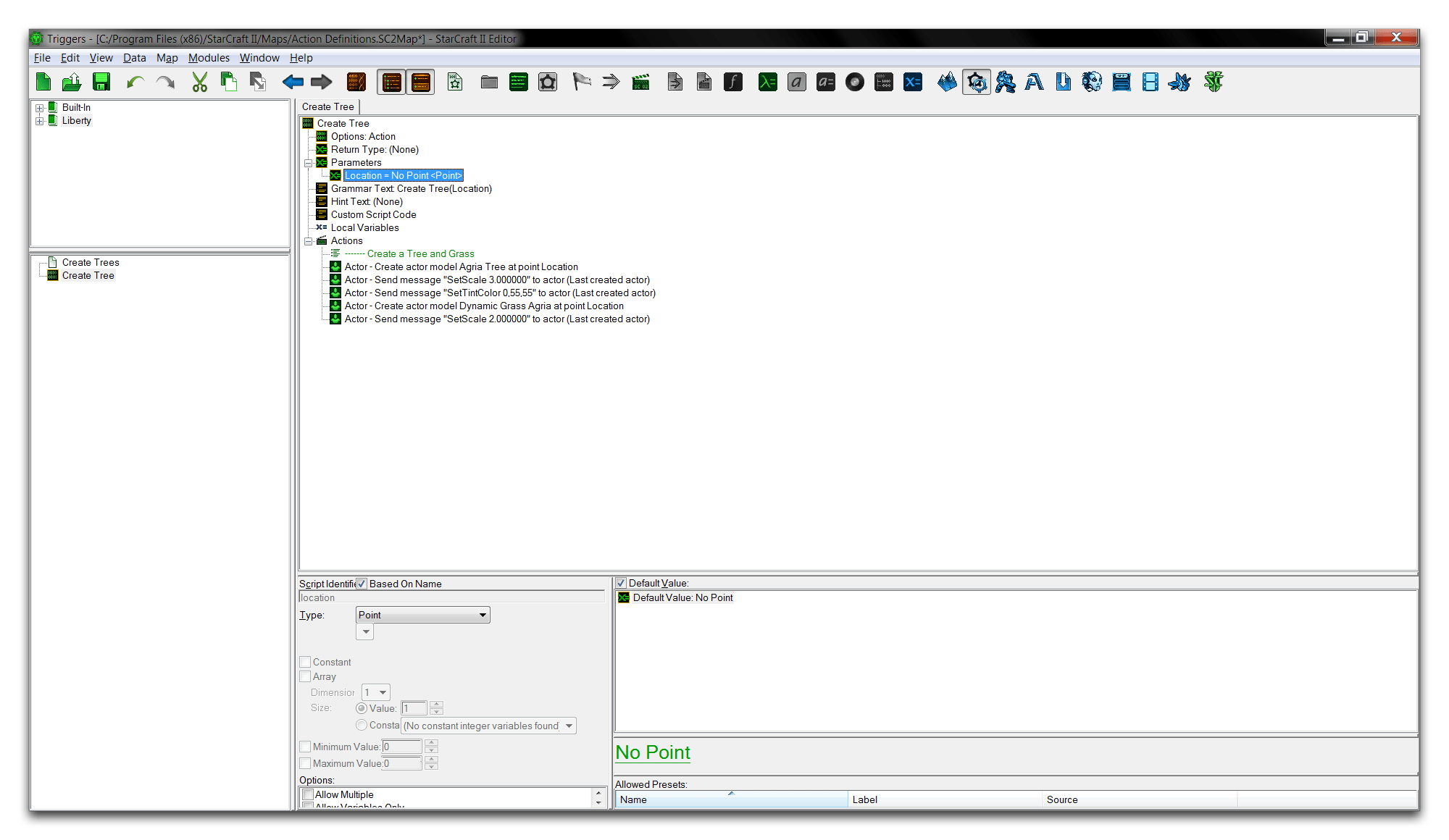The image size is (1449, 840).
Task: Open the Type Point dropdown
Action: 423,615
